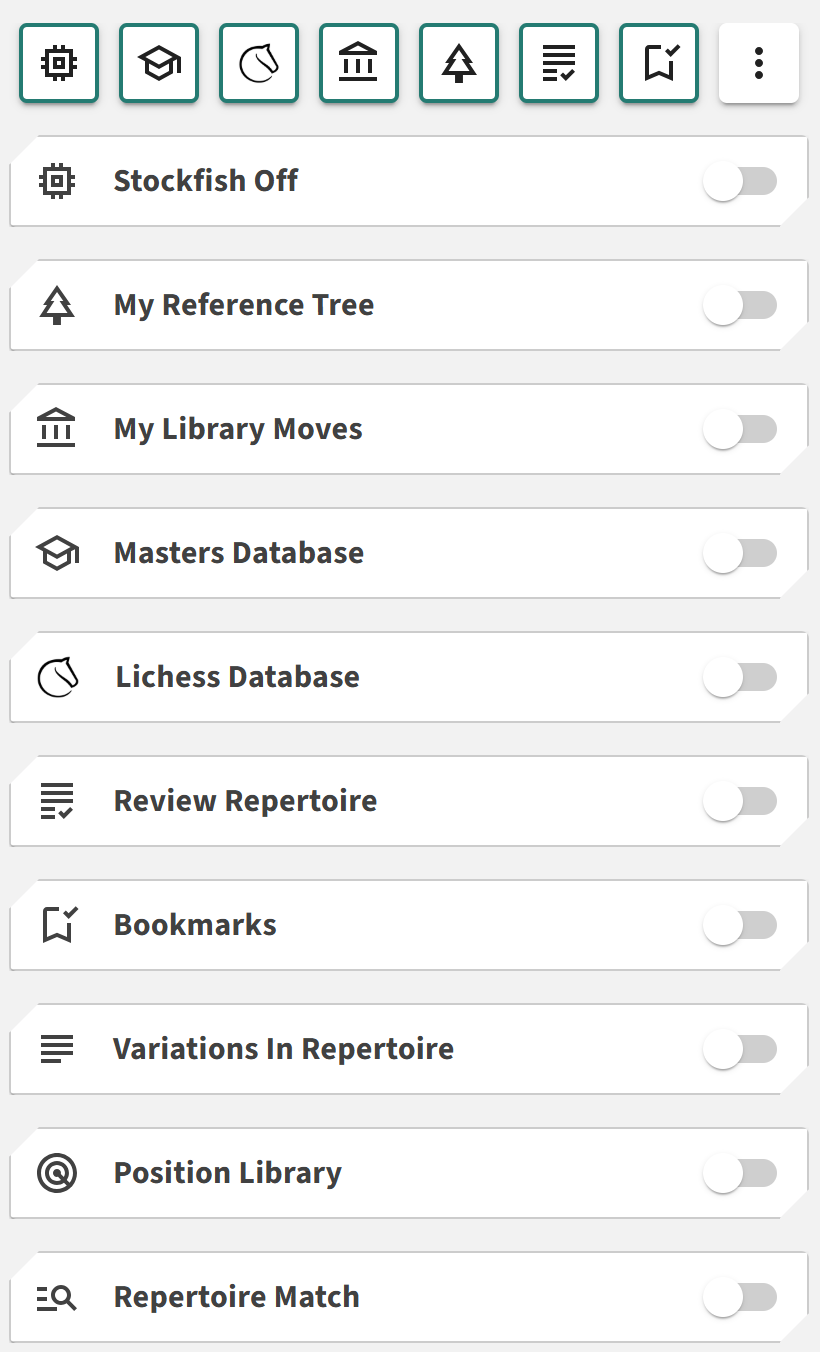Open the Lichess knight toolbar icon
This screenshot has width=820, height=1352.
[x=259, y=64]
